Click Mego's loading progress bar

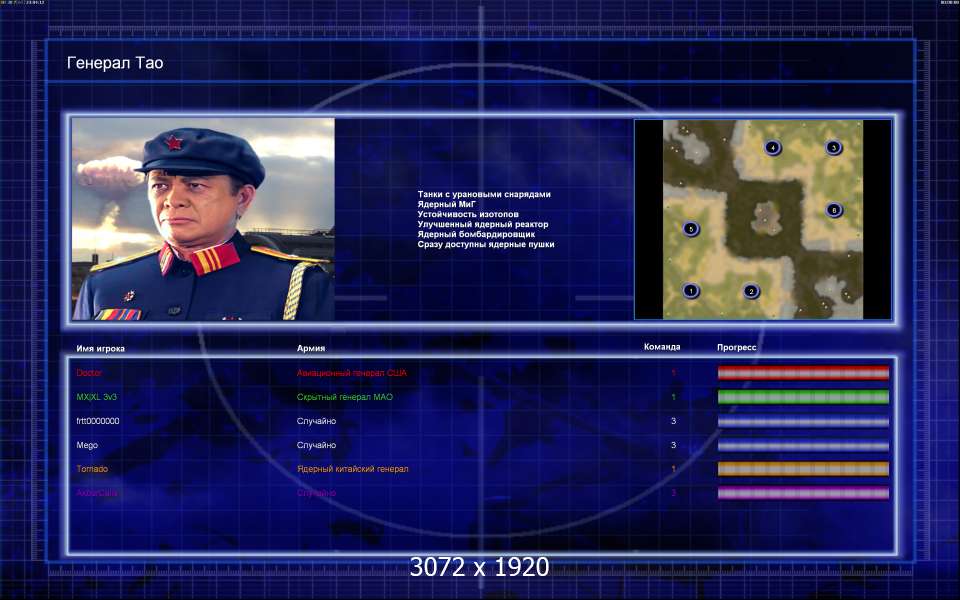click(803, 445)
